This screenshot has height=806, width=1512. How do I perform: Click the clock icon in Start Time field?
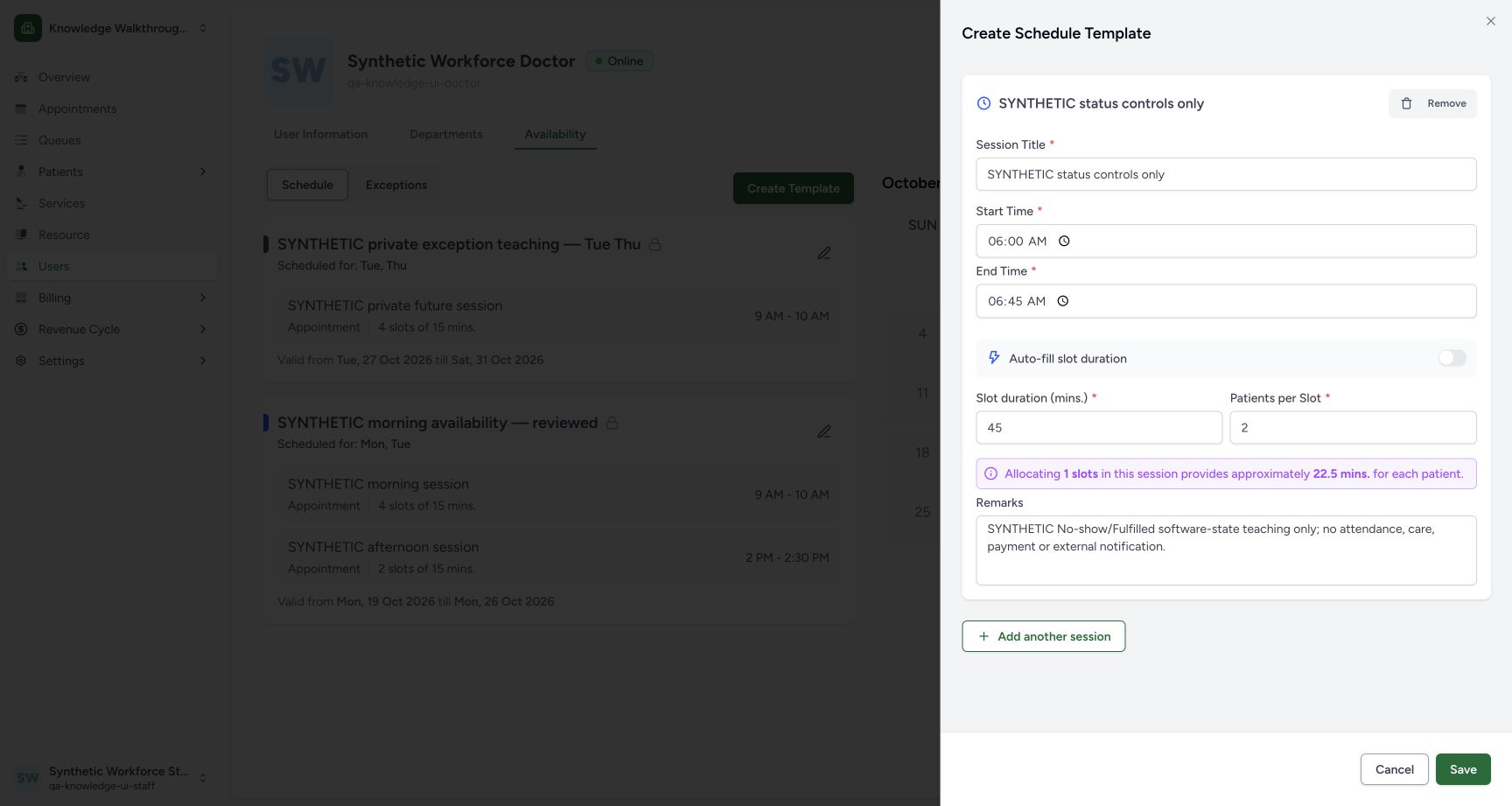coord(1064,242)
